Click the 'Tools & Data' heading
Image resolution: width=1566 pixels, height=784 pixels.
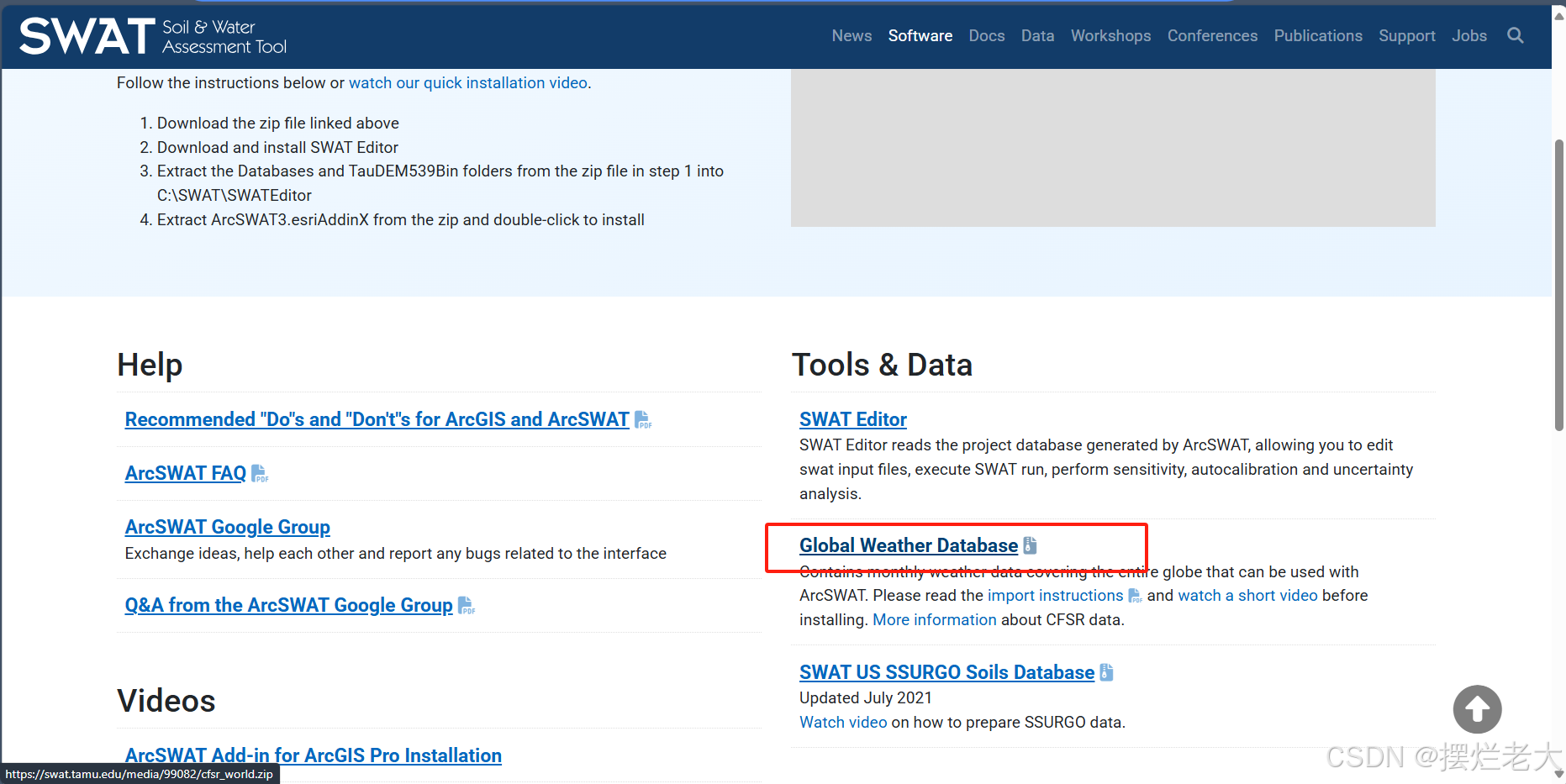[x=882, y=365]
